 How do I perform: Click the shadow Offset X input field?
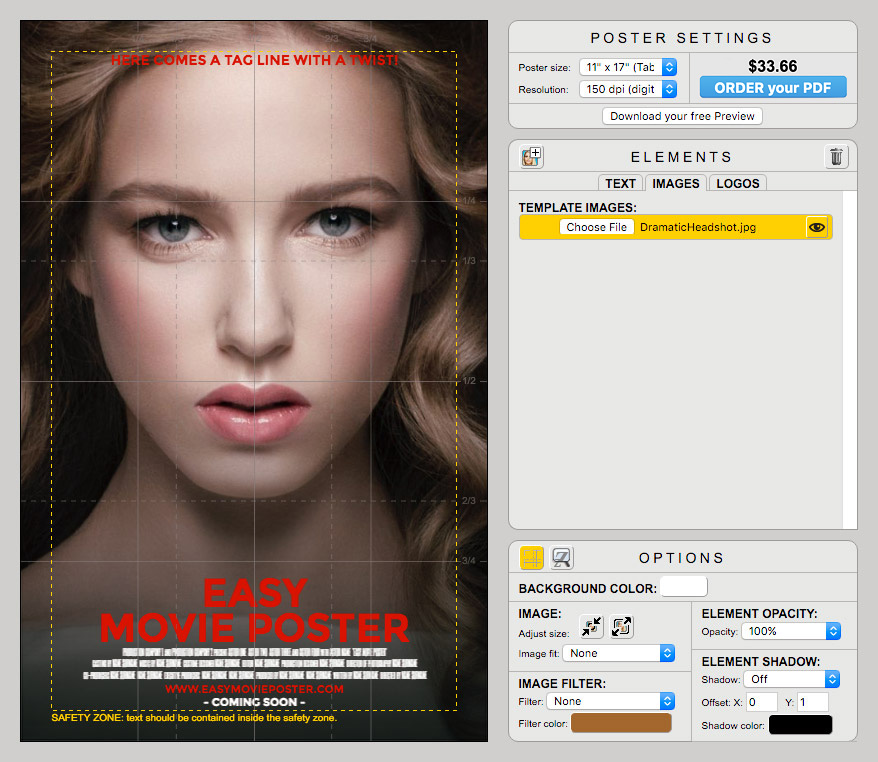coord(761,701)
